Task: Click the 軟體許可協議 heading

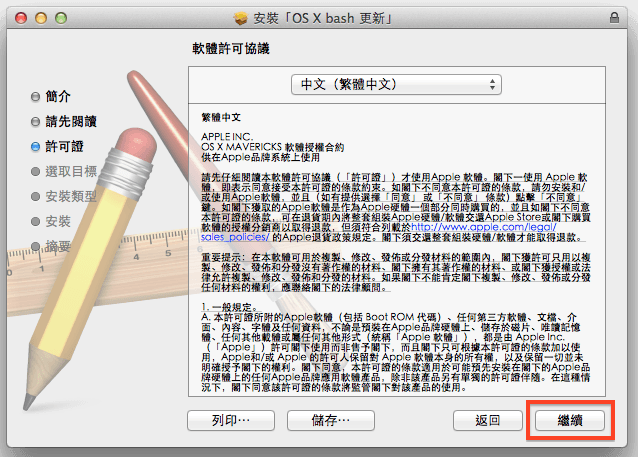Action: (231, 48)
